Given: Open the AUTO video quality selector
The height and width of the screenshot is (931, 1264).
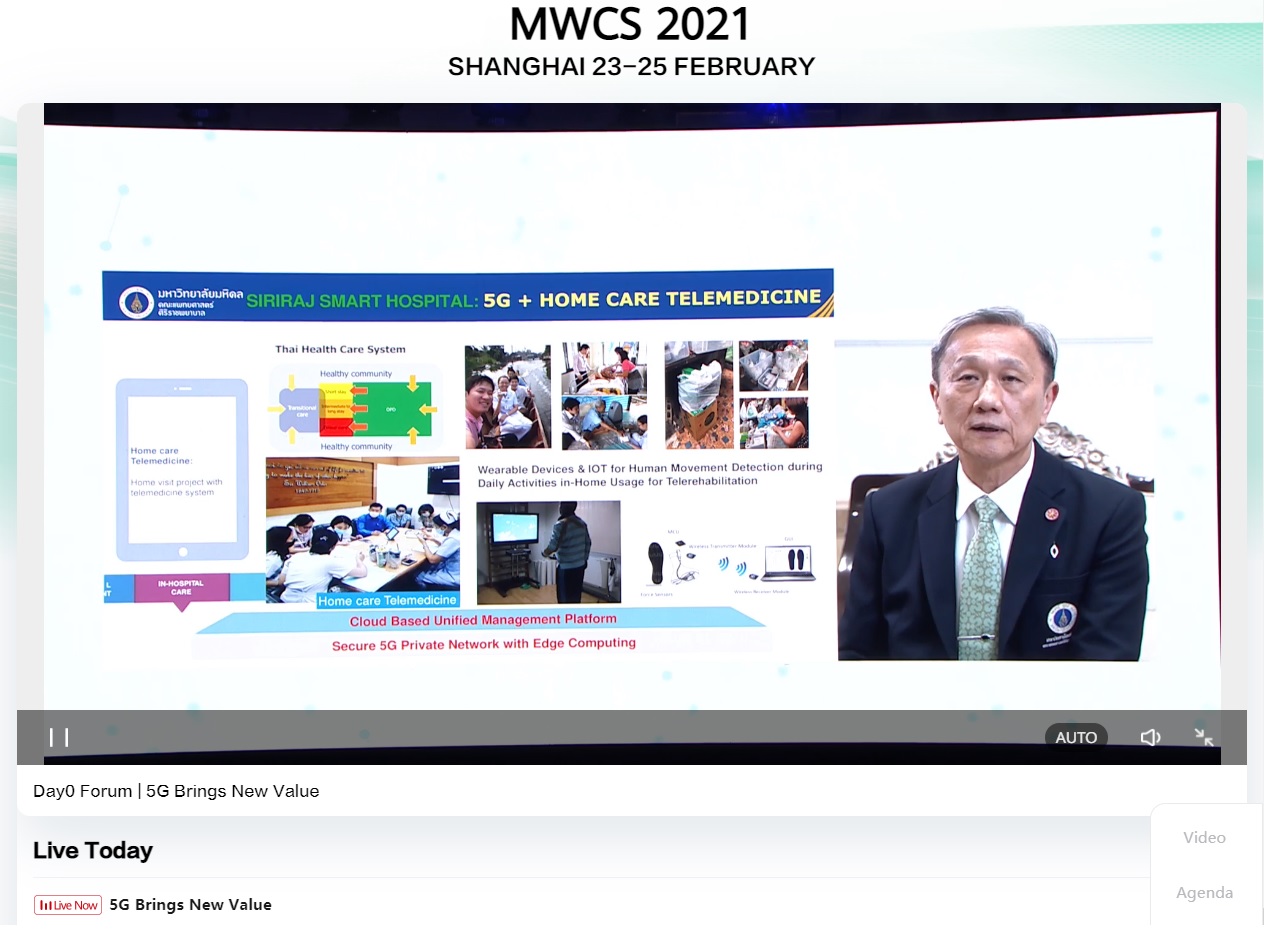Looking at the screenshot, I should pos(1076,738).
